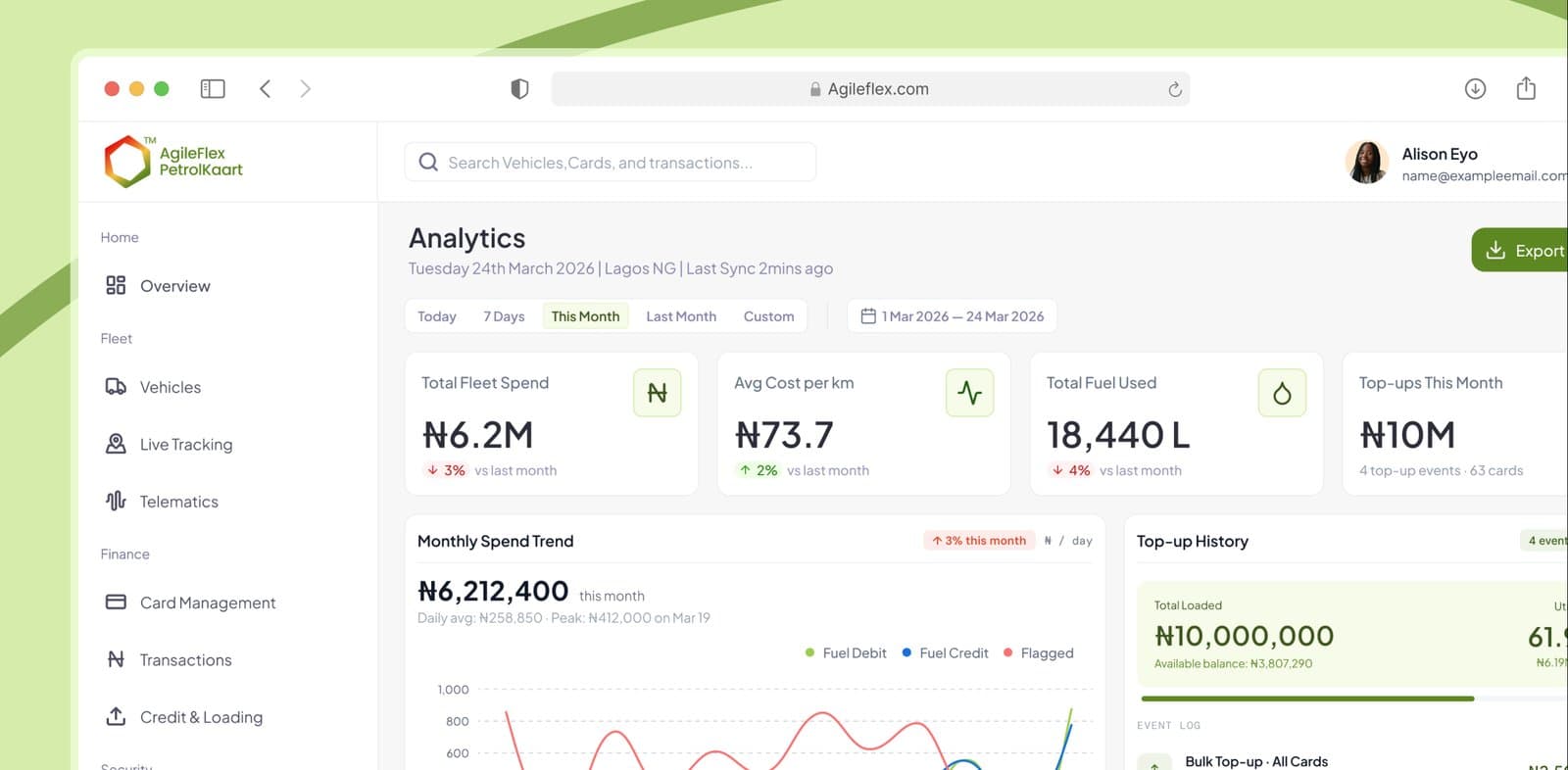Screen dimensions: 1568x770
Task: Click the Card Management card icon
Action: coord(116,602)
